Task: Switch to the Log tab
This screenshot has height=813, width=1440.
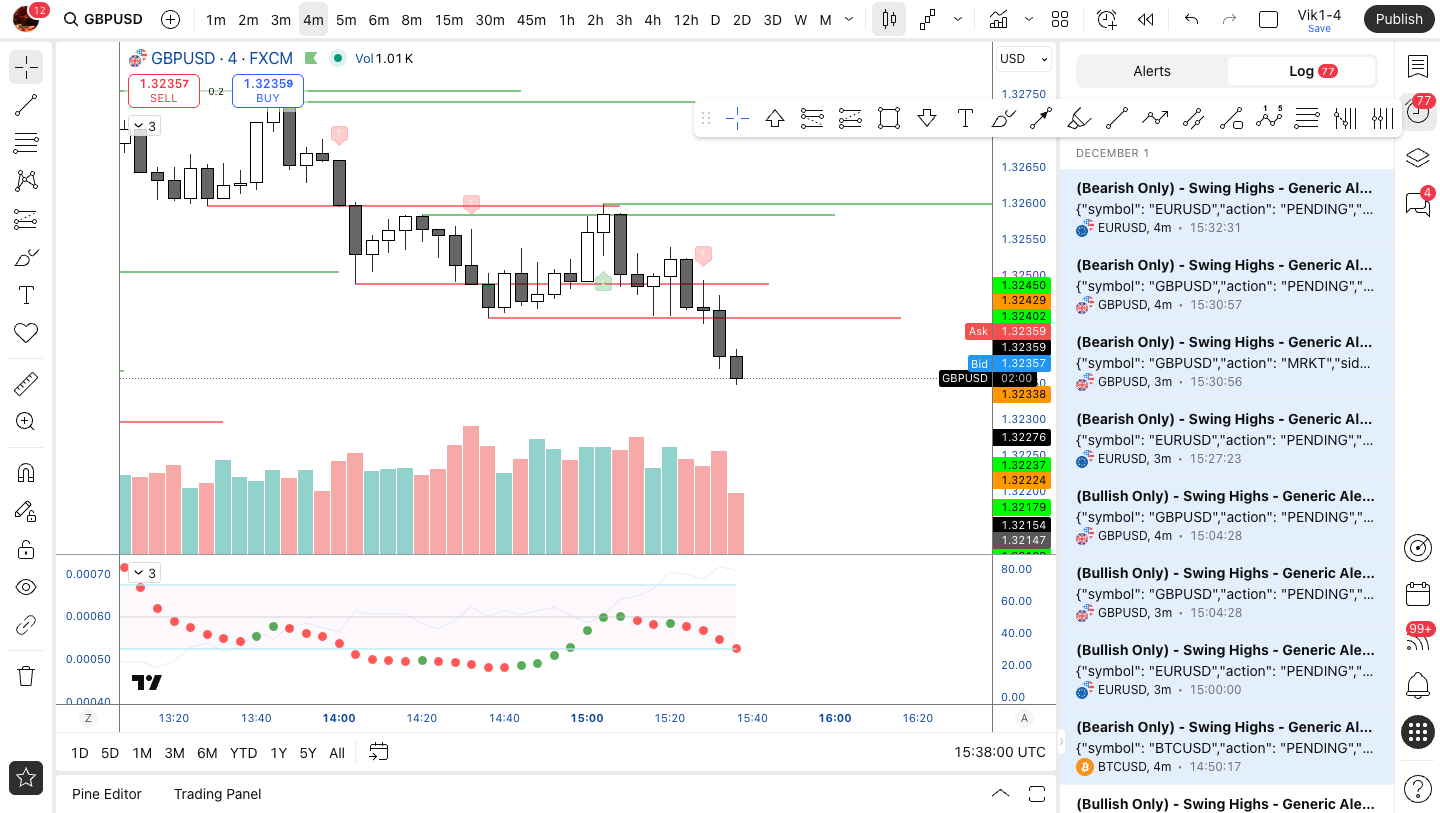Action: point(1301,71)
